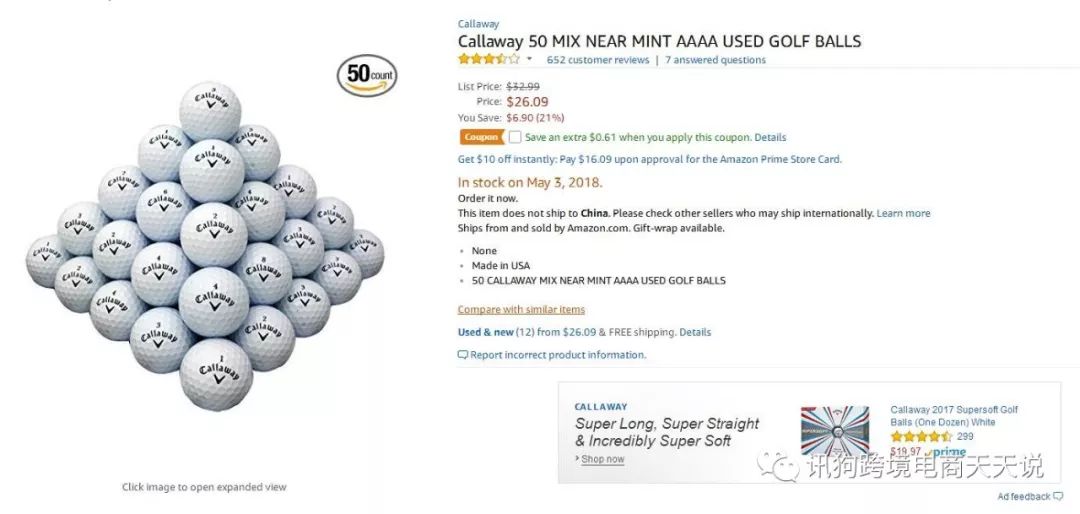Open the Callaway brand link above title
1080x514 pixels.
pos(478,24)
